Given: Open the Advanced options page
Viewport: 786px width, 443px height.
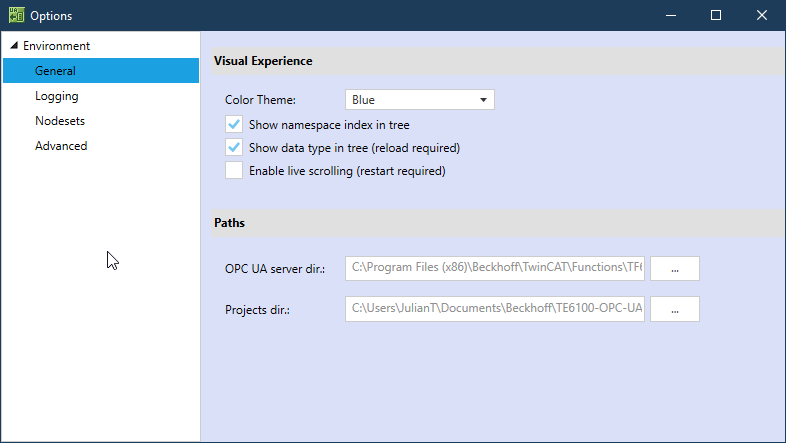Looking at the screenshot, I should (x=61, y=146).
